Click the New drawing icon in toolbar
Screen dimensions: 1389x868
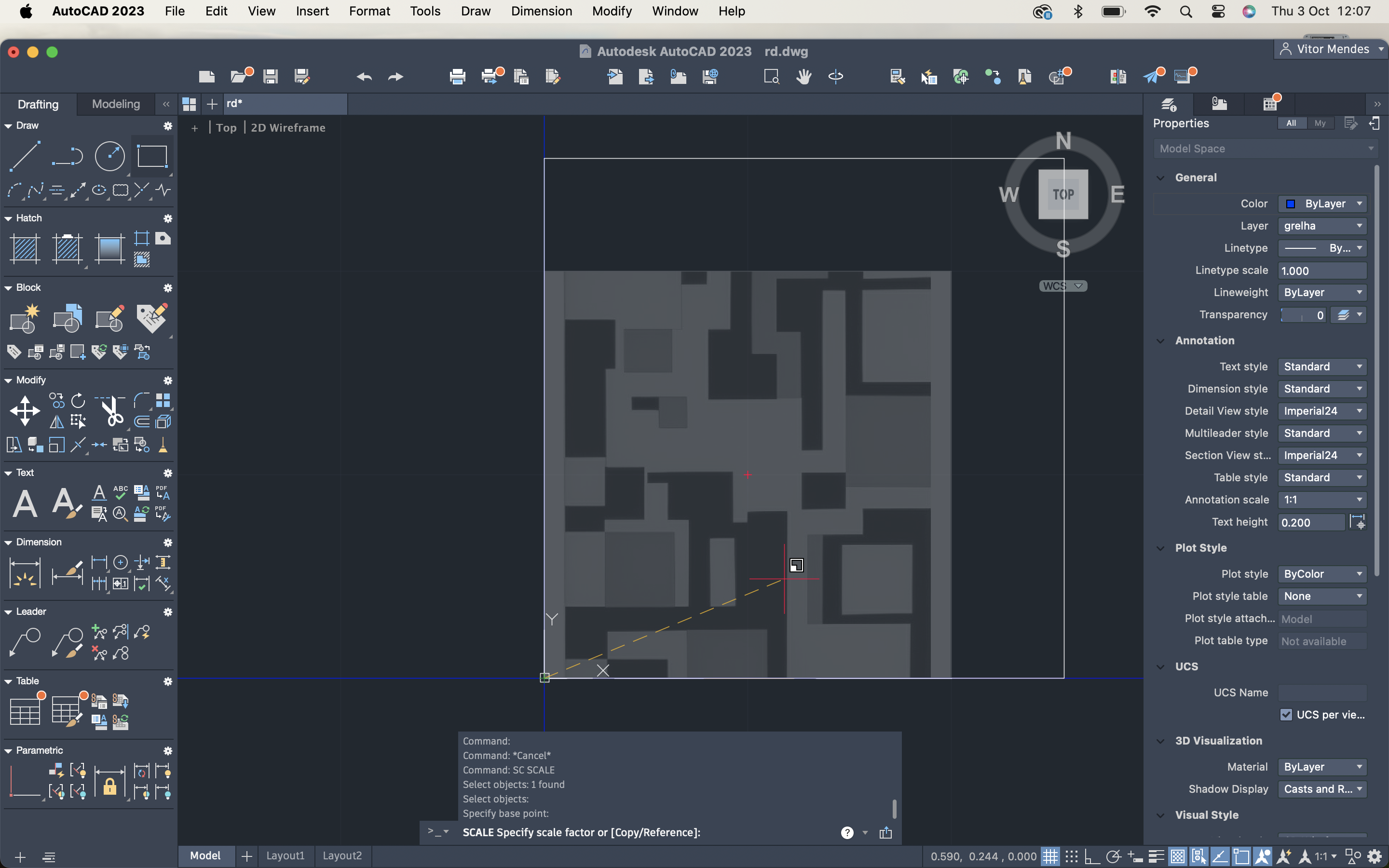tap(206, 76)
